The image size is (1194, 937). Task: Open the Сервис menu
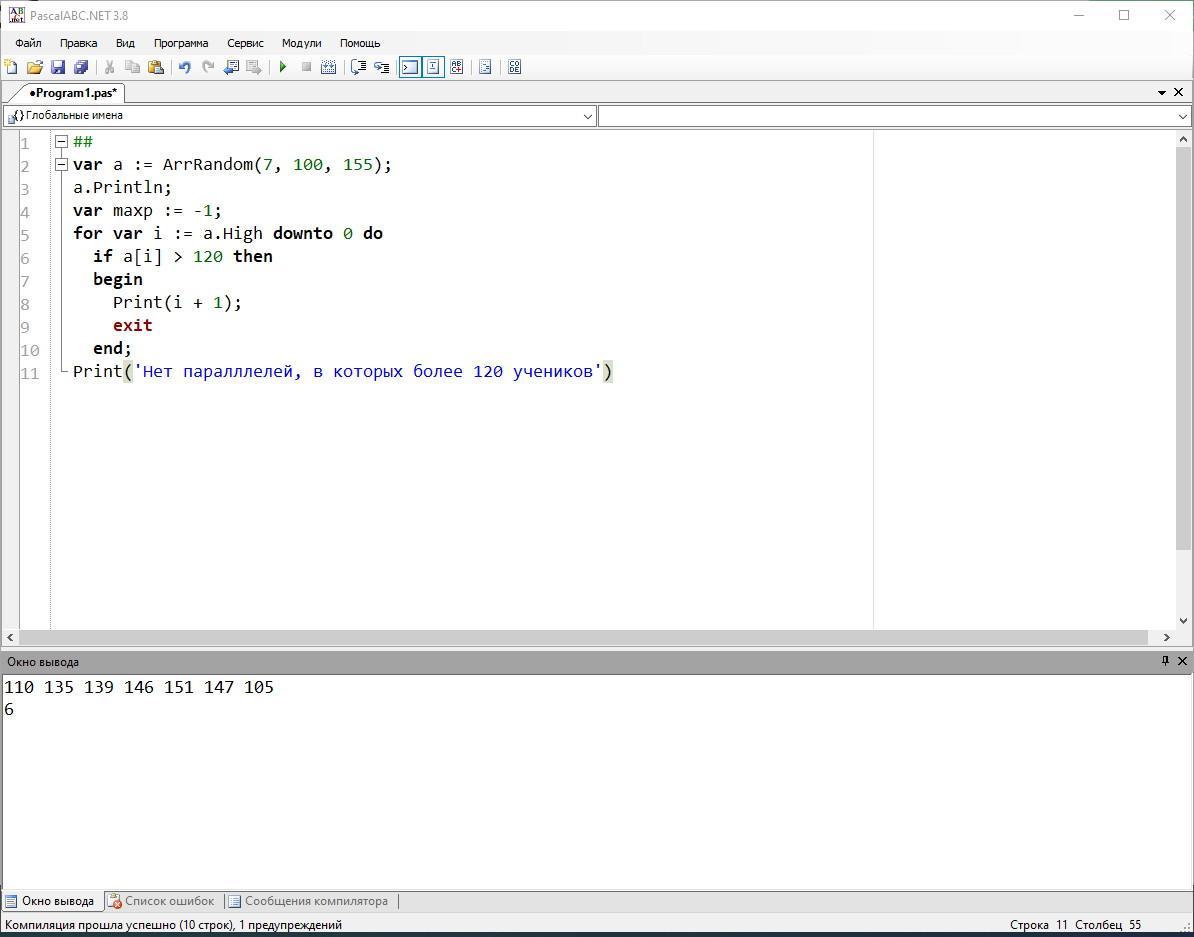pos(245,43)
